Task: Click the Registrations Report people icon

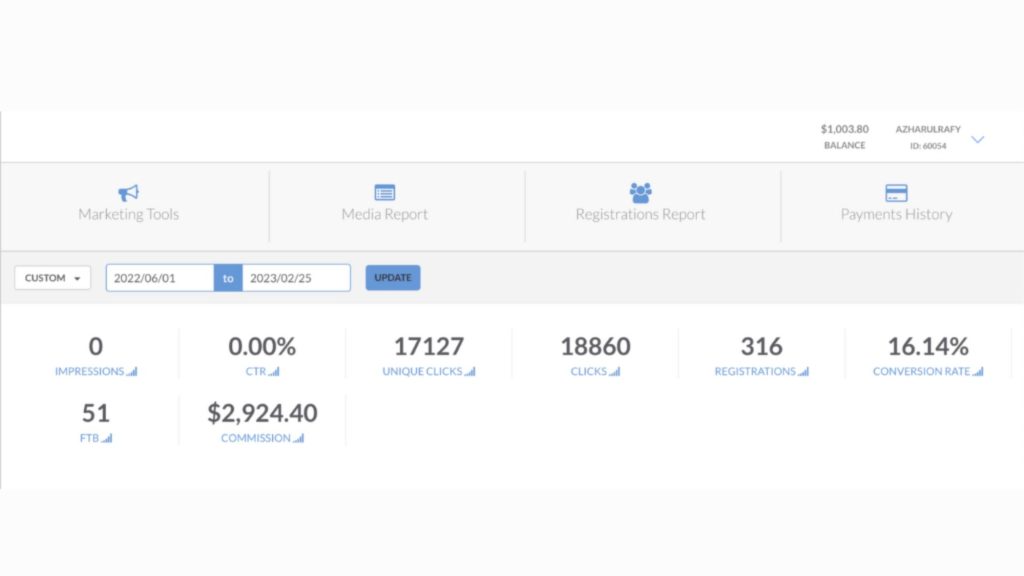Action: 640,192
